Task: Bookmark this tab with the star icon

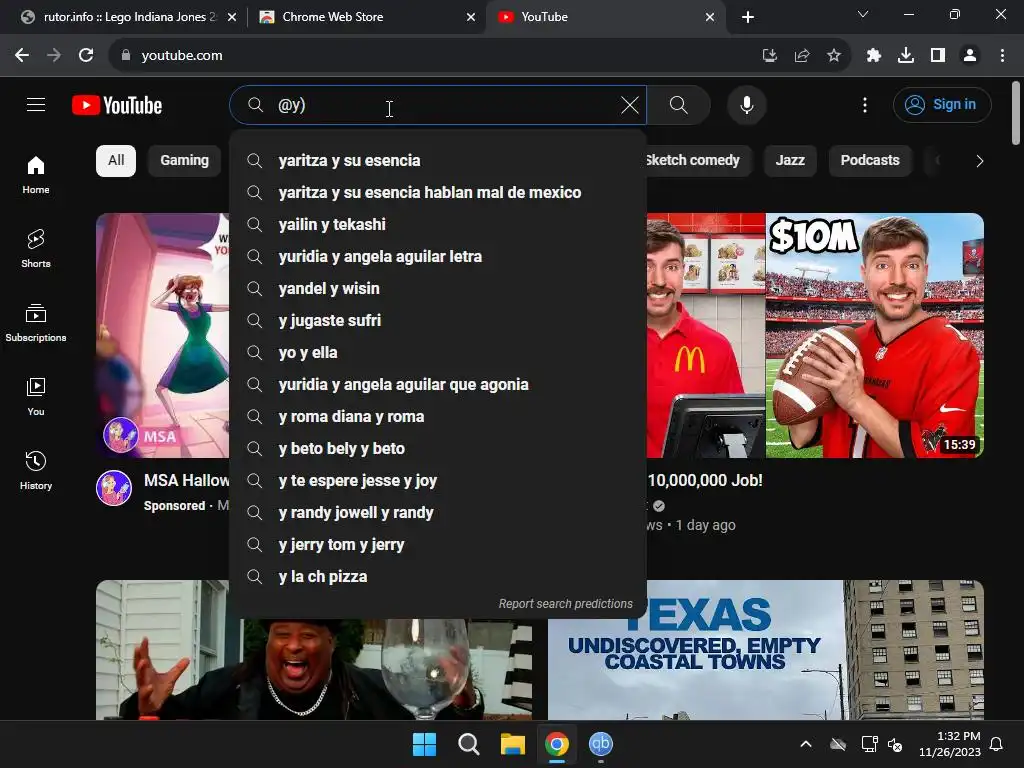Action: point(834,56)
